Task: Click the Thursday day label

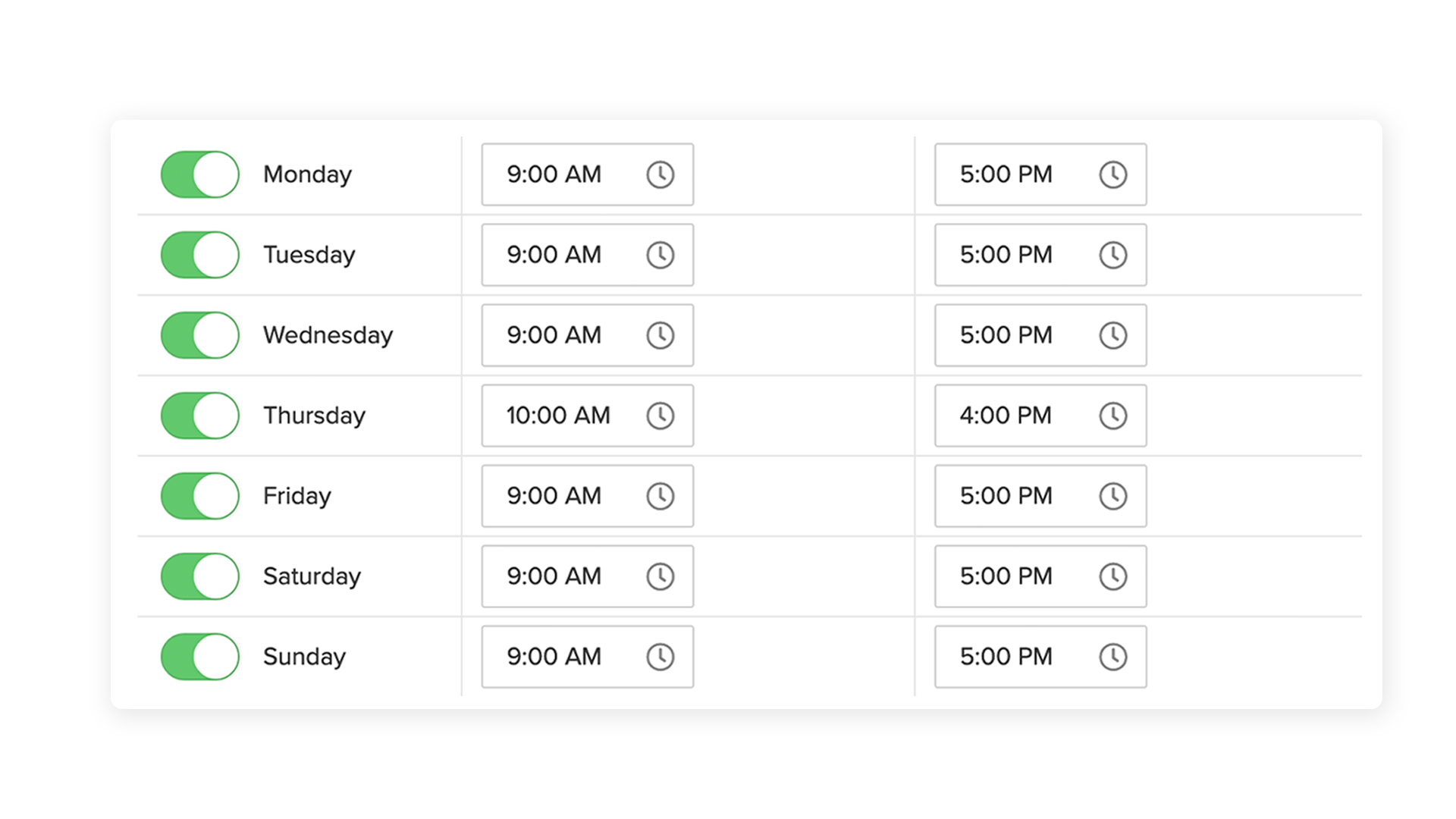Action: 314,416
